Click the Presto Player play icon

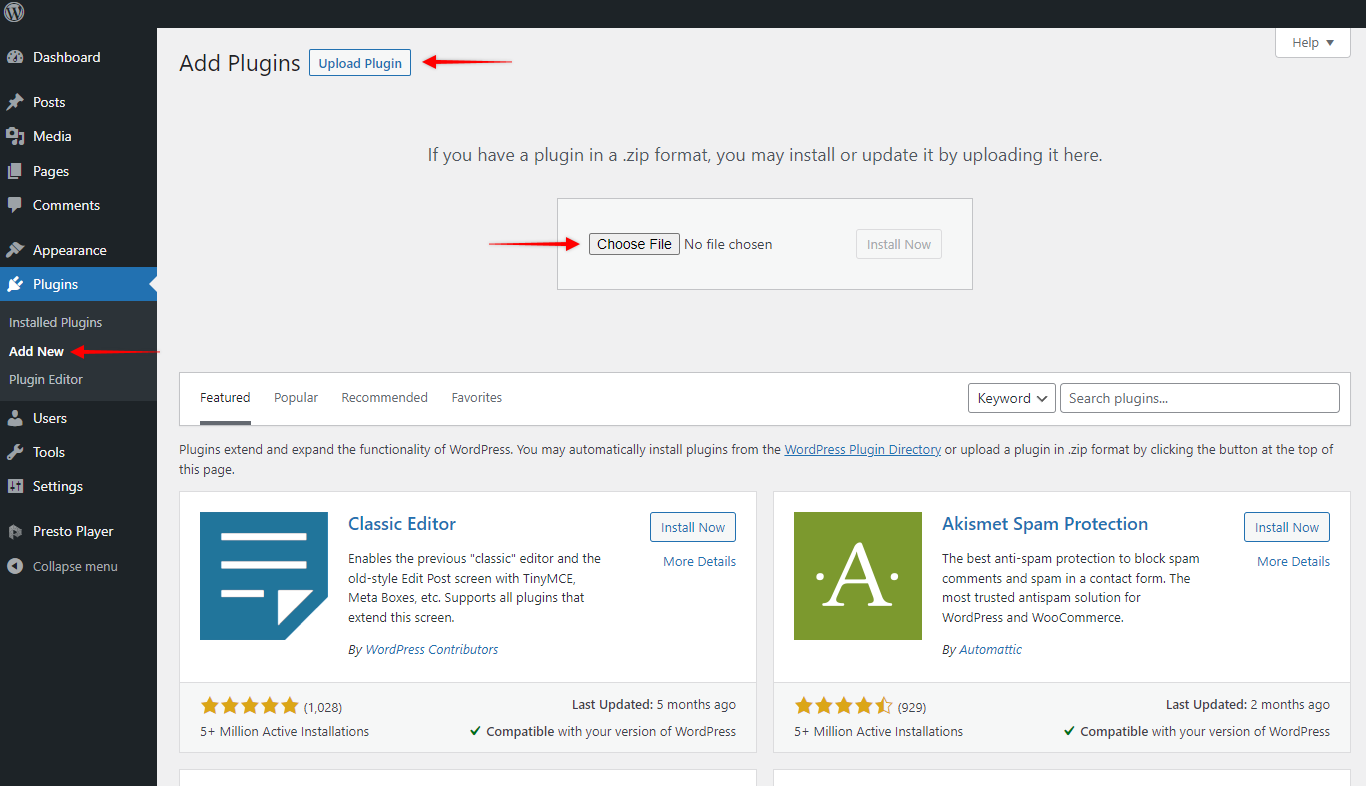pyautogui.click(x=15, y=531)
